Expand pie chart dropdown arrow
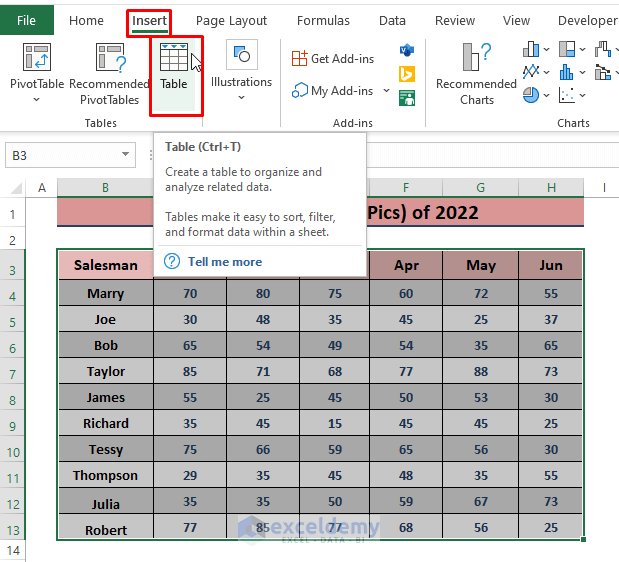The height and width of the screenshot is (562, 619). coord(546,95)
